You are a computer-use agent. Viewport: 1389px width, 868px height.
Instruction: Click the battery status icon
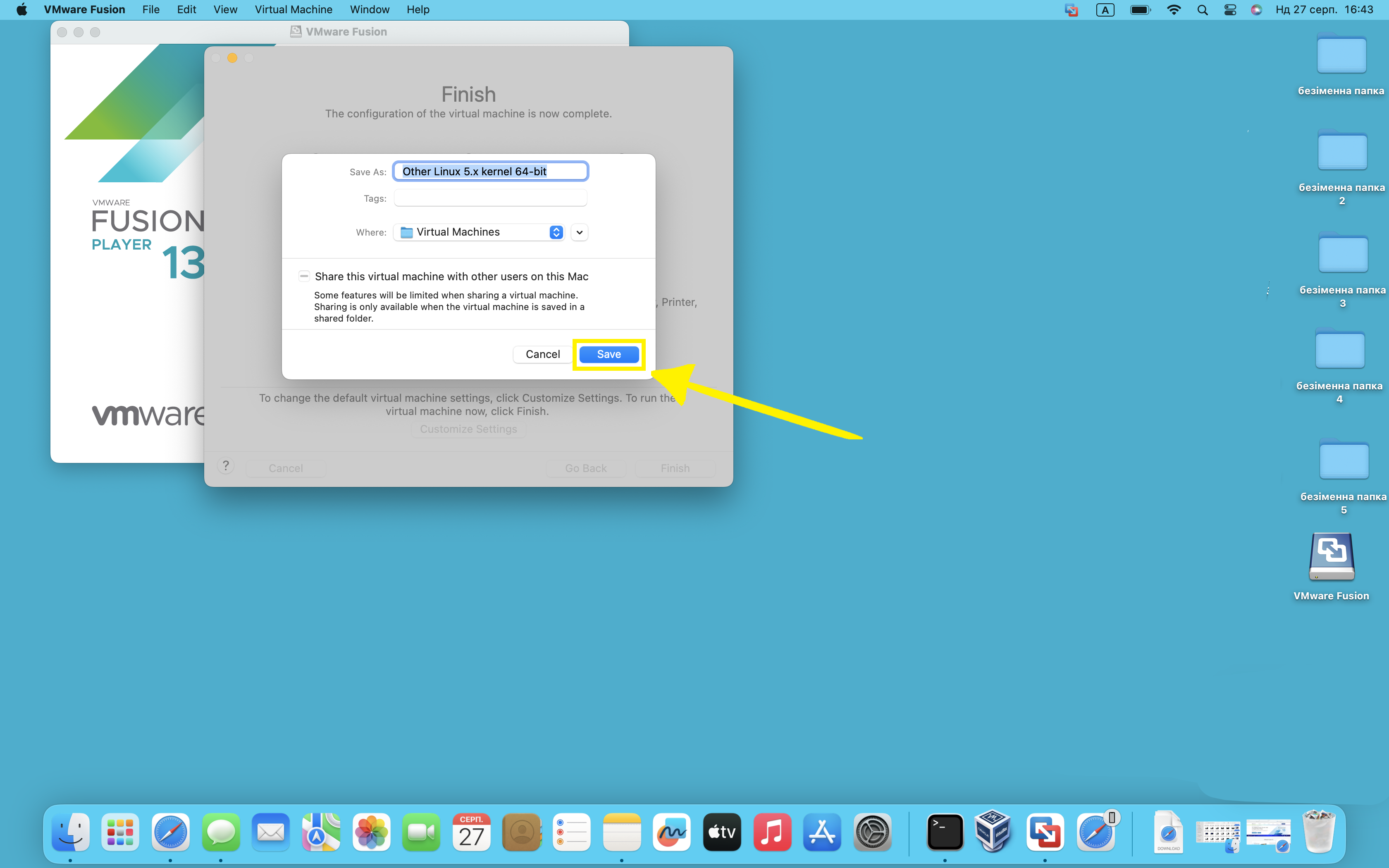[x=1141, y=10]
